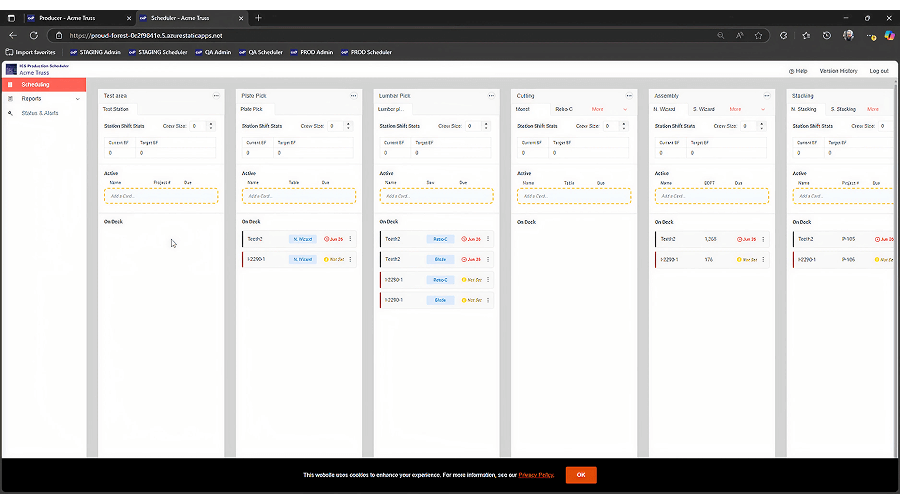Click the favorites star in address bar
The width and height of the screenshot is (900, 504).
pos(762,35)
